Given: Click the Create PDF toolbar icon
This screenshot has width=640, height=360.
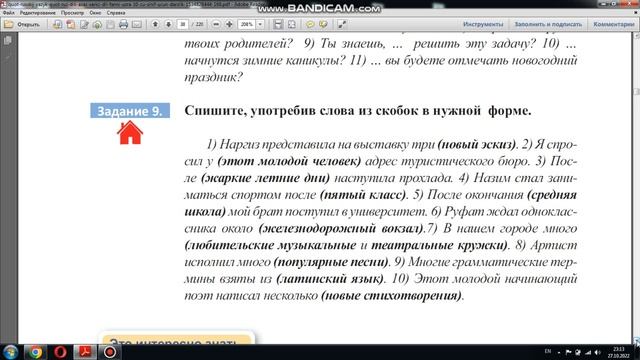Looking at the screenshot, I should tap(57, 24).
